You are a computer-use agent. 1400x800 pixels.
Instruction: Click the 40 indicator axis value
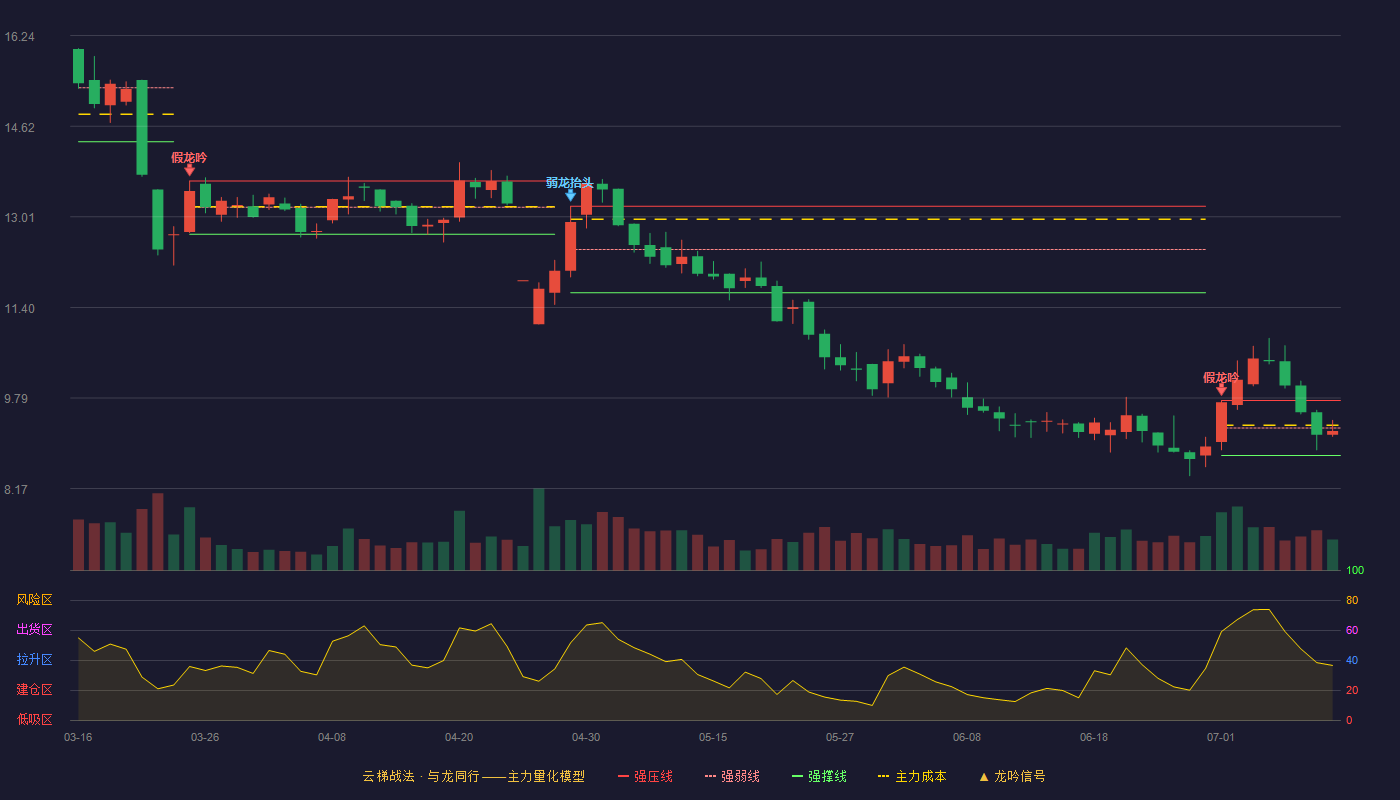1352,660
